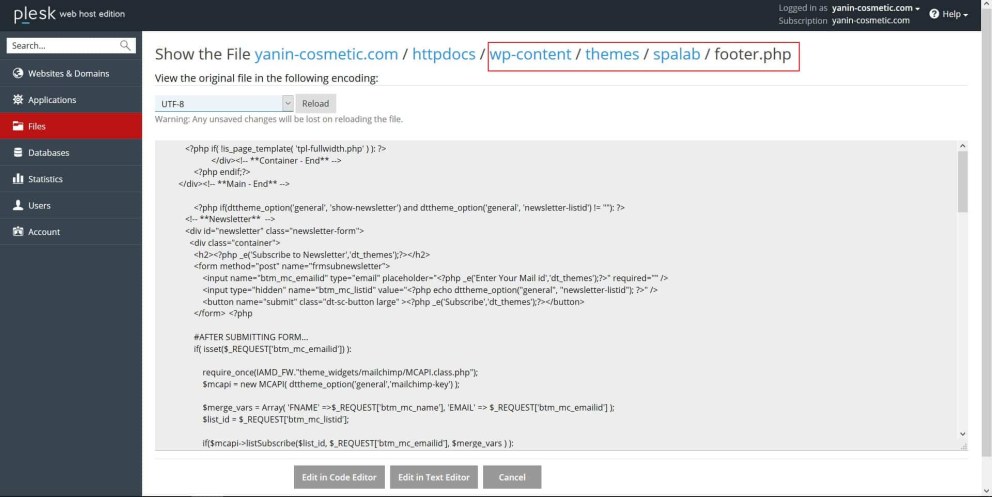Click the Files folder icon
992x497 pixels.
click(18, 126)
